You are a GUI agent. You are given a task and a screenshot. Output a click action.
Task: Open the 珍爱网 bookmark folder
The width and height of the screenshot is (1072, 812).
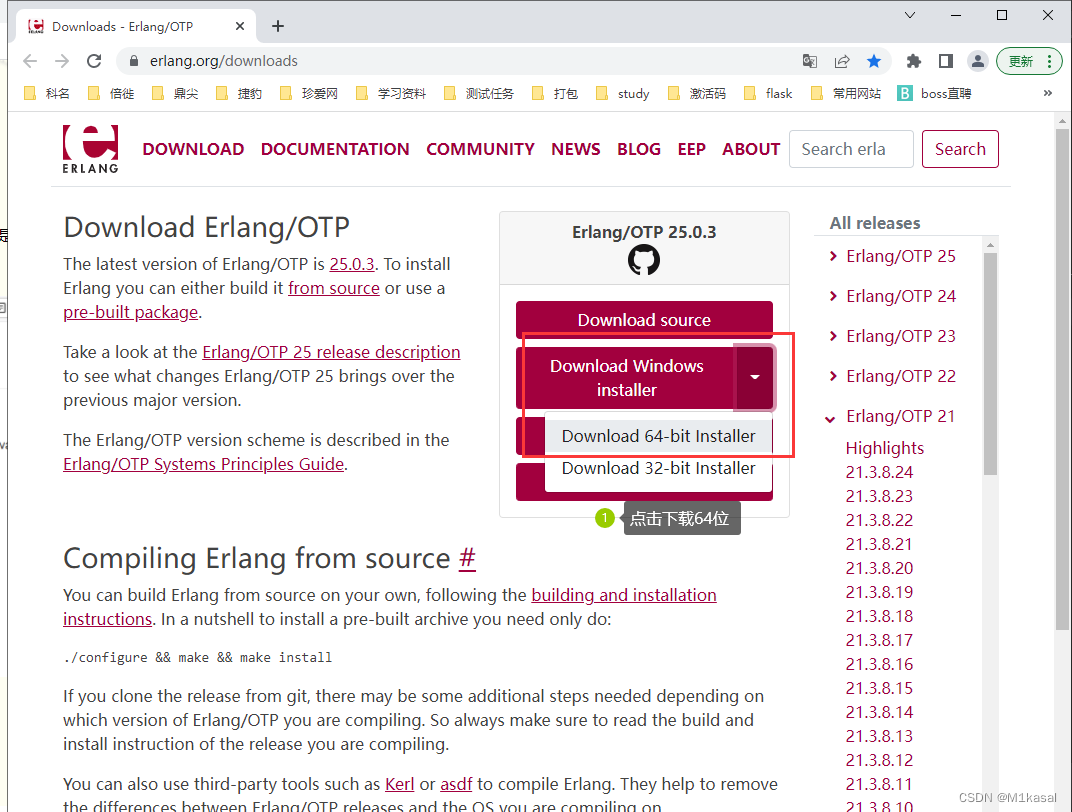(309, 93)
